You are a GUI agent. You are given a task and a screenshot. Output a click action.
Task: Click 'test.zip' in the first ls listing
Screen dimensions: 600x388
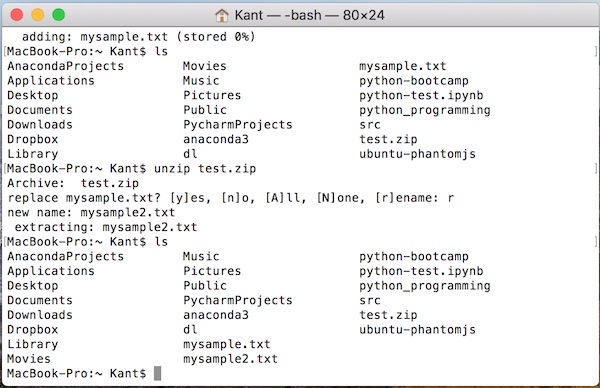pyautogui.click(x=388, y=139)
